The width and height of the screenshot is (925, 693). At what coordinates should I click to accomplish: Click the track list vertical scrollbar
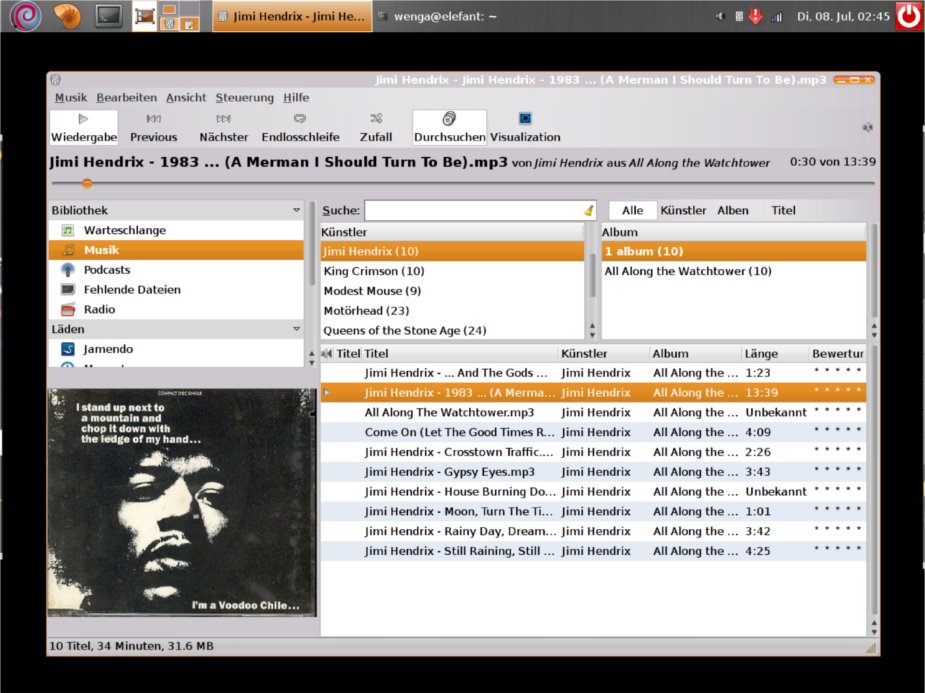coord(874,481)
